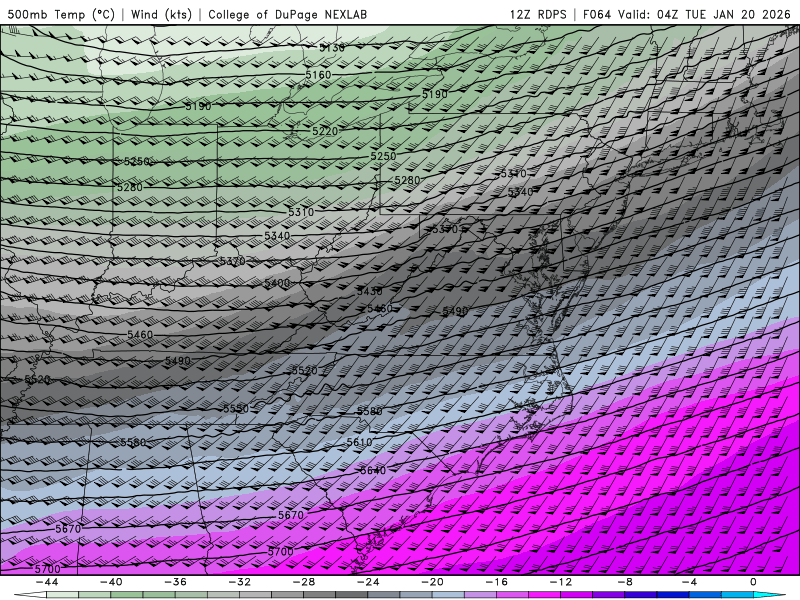Screen dimensions: 800x600
Task: Click the "500mb Temp (°C)" title text
Action: coord(61,14)
